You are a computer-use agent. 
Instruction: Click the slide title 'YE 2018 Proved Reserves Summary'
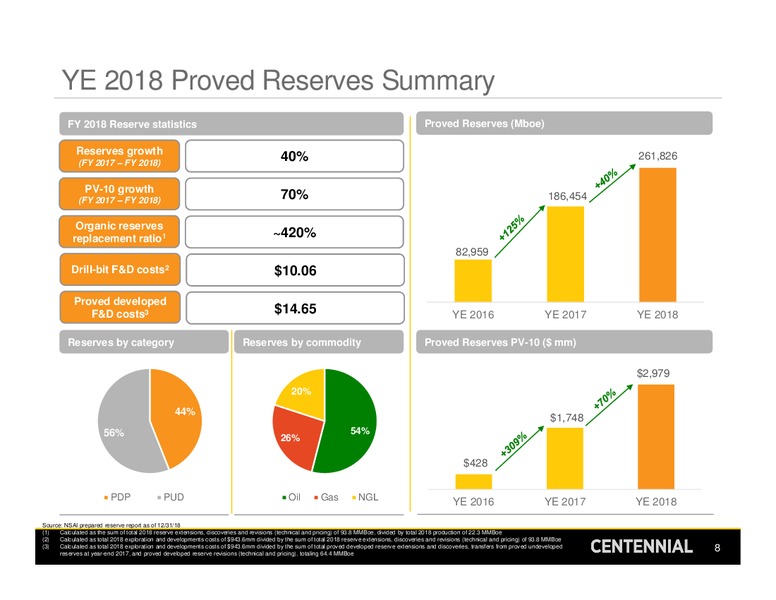coord(278,80)
